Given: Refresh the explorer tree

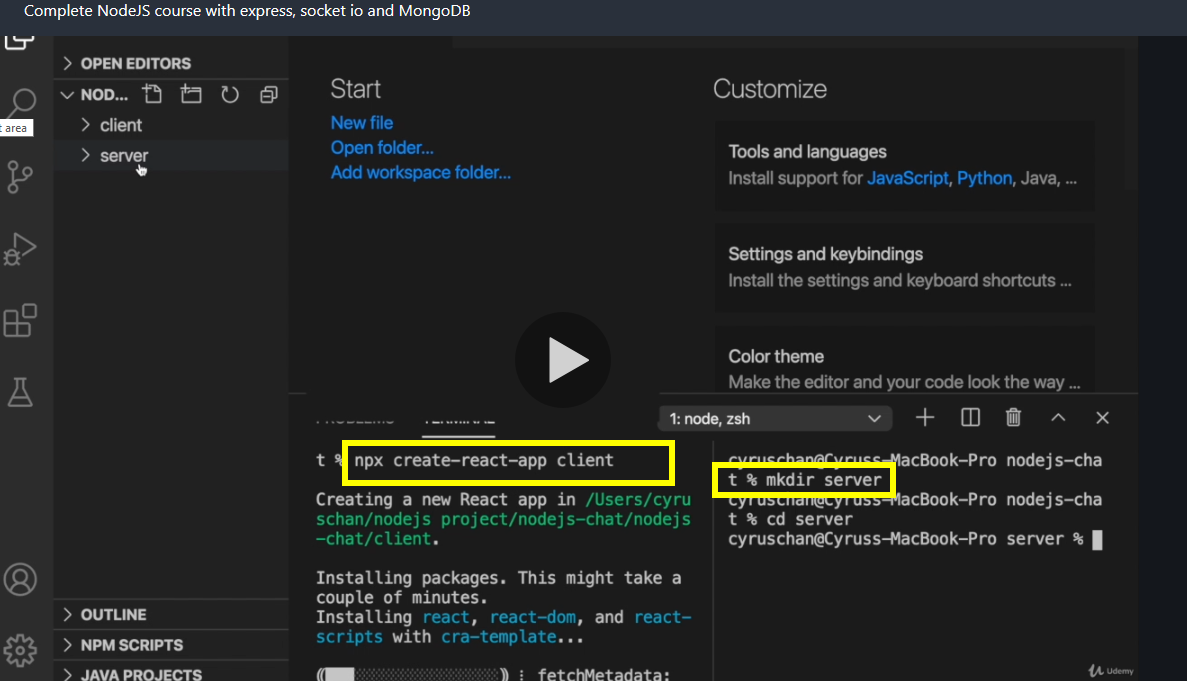Looking at the screenshot, I should point(229,95).
